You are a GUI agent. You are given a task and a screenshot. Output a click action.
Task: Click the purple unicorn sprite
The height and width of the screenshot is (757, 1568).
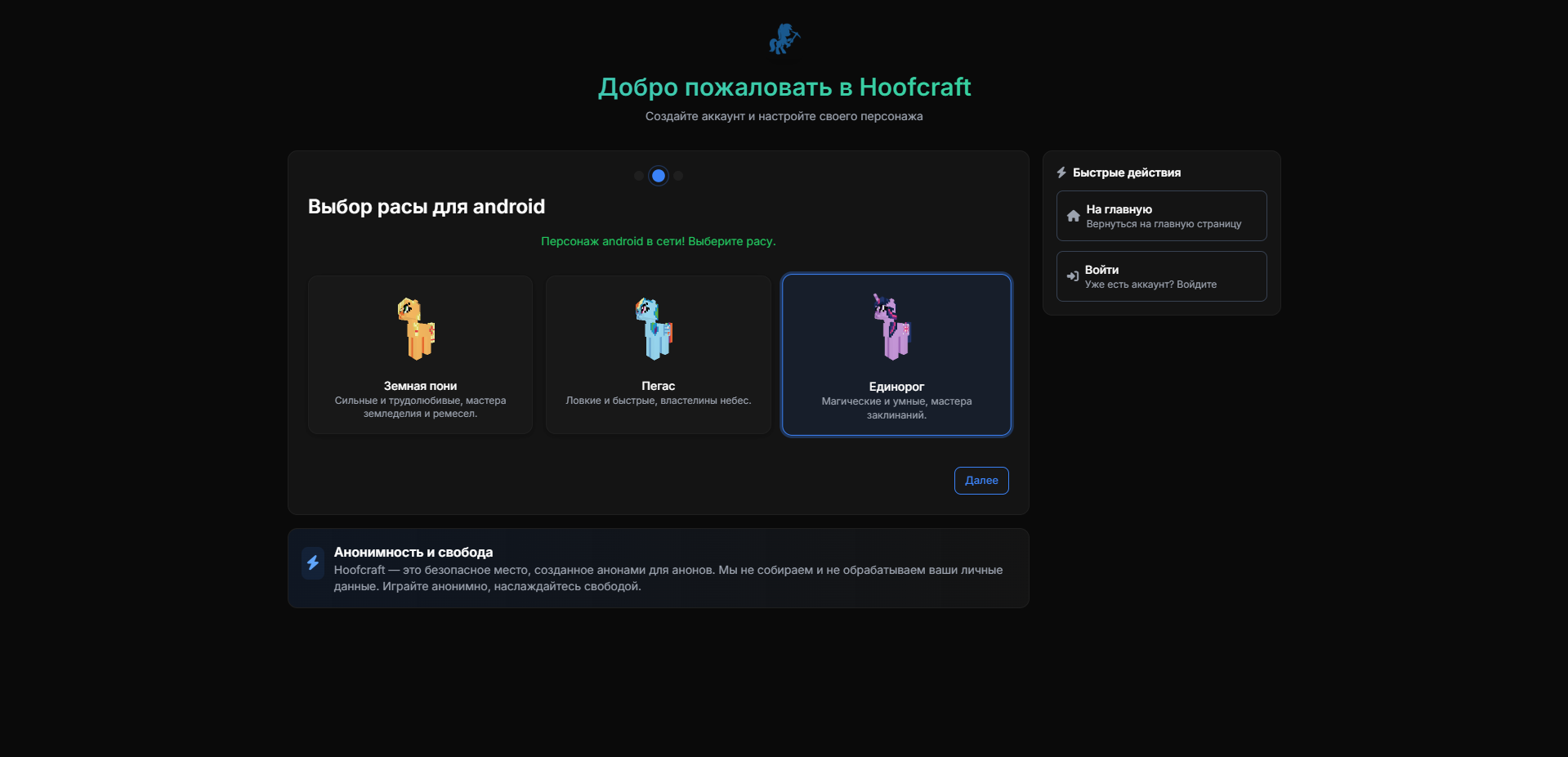(x=892, y=327)
